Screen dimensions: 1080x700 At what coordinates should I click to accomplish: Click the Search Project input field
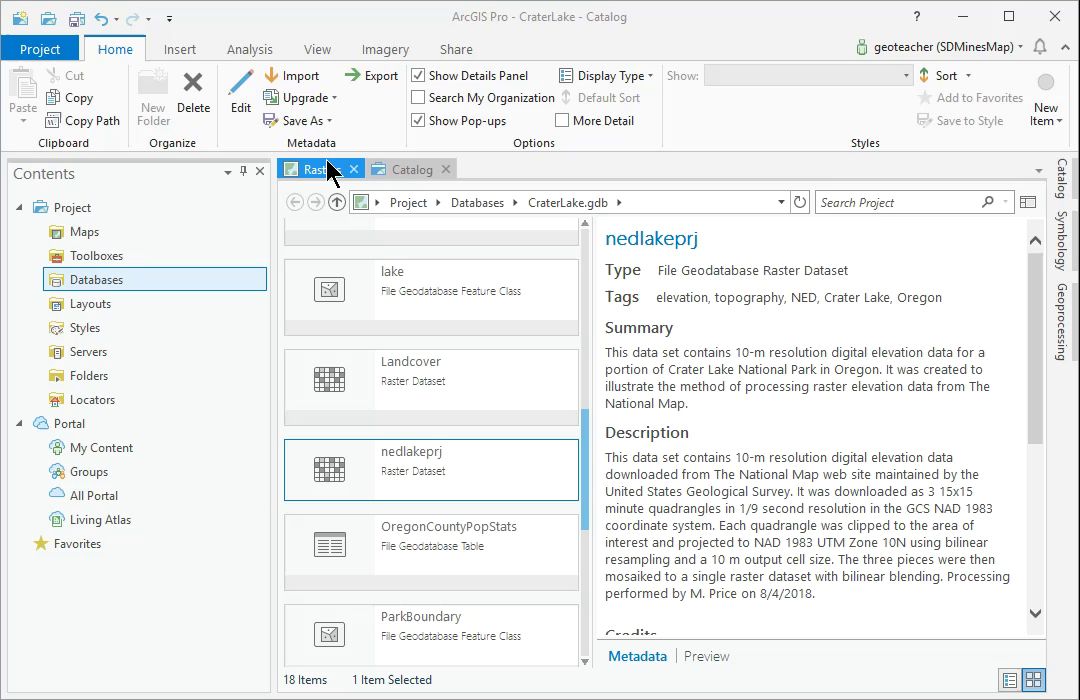pyautogui.click(x=897, y=203)
